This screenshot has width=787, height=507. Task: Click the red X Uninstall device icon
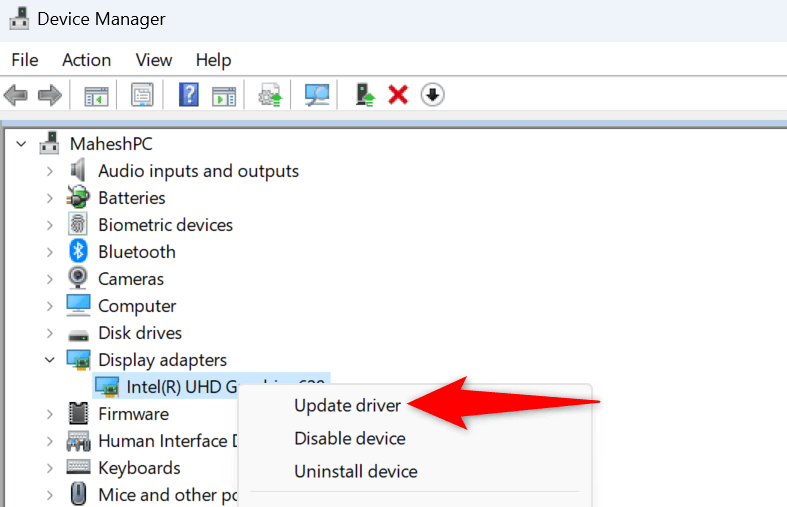click(x=398, y=94)
